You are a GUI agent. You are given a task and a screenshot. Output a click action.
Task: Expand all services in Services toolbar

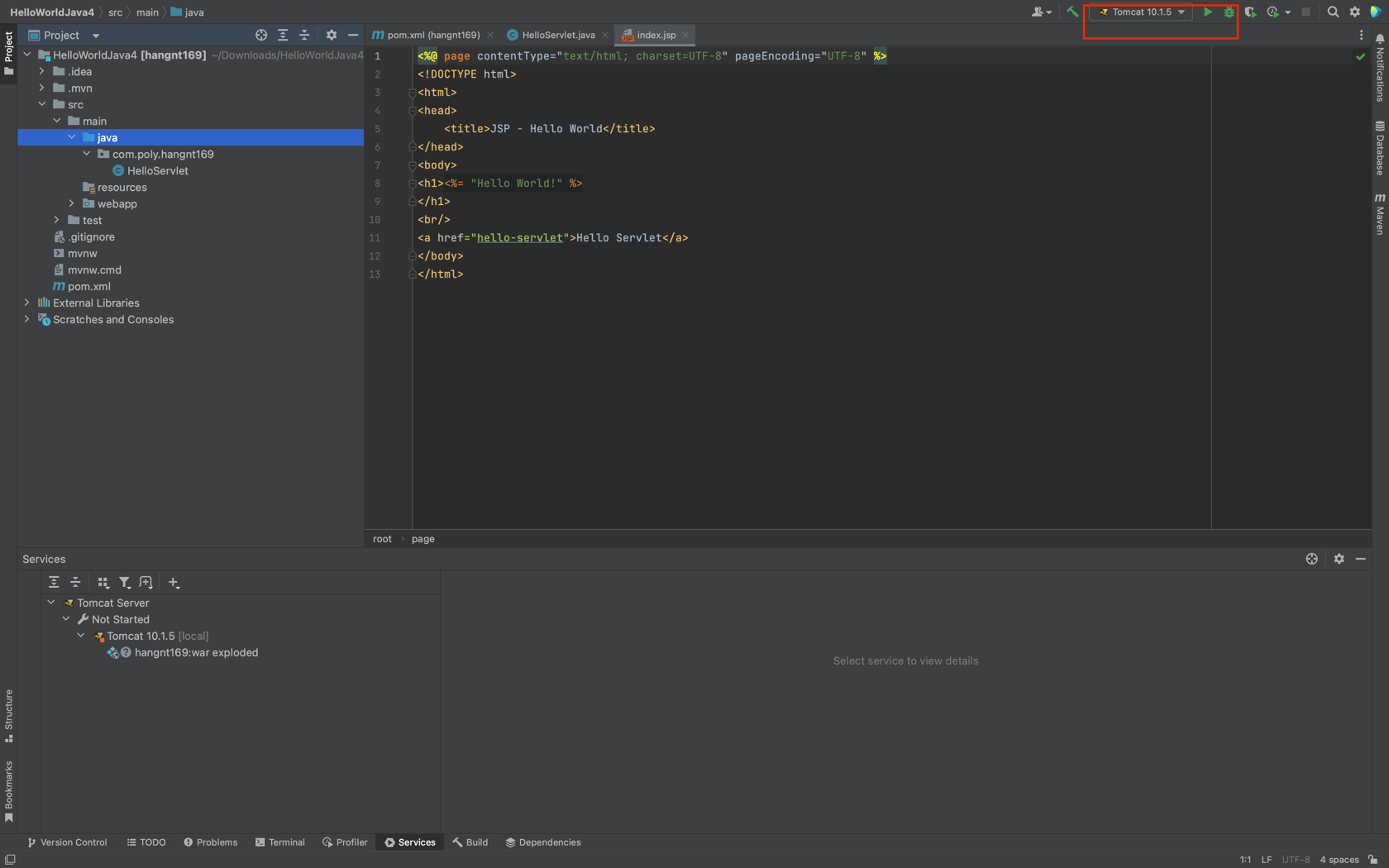[x=54, y=583]
